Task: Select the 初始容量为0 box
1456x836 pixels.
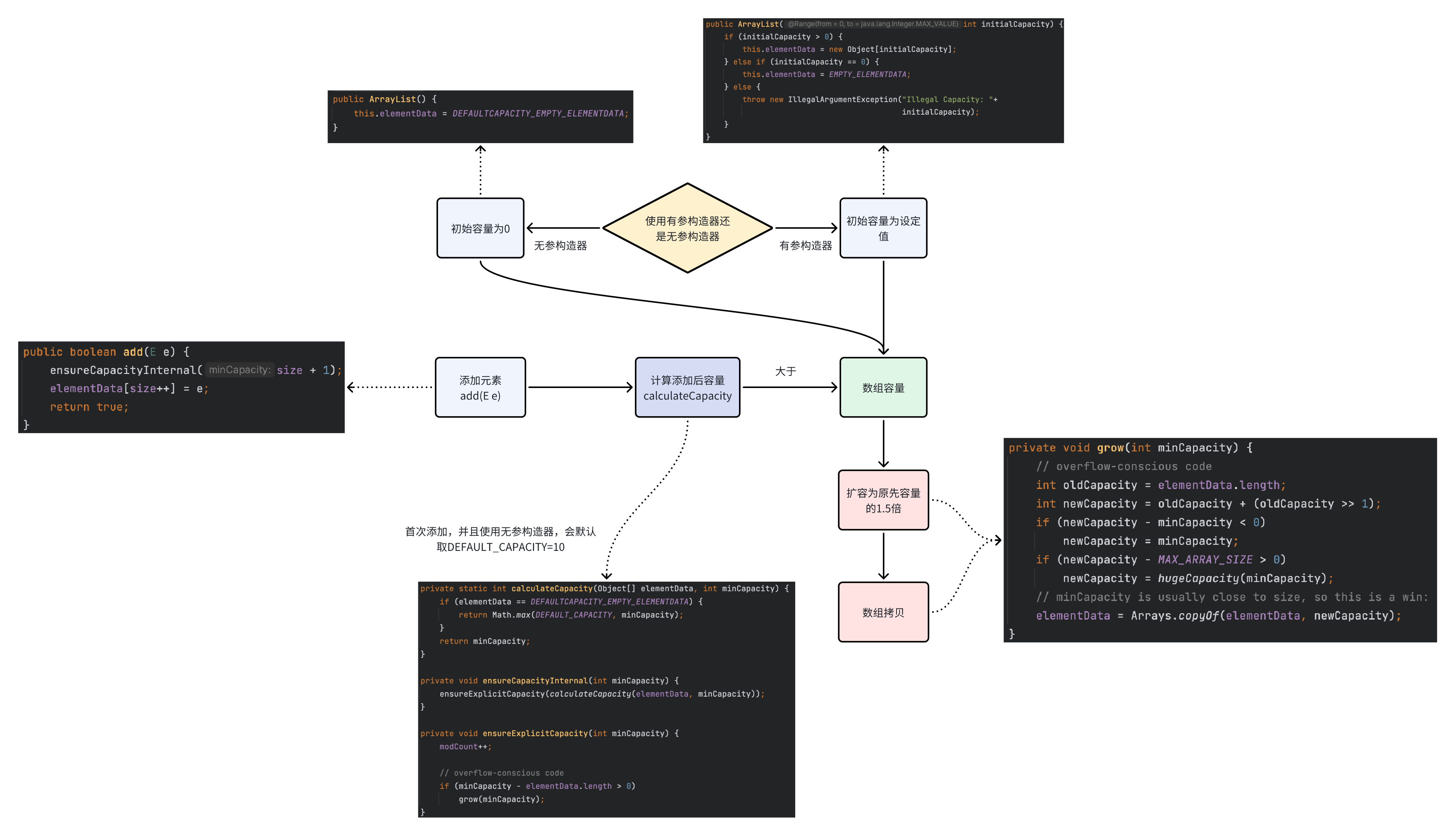Action: pyautogui.click(x=480, y=228)
